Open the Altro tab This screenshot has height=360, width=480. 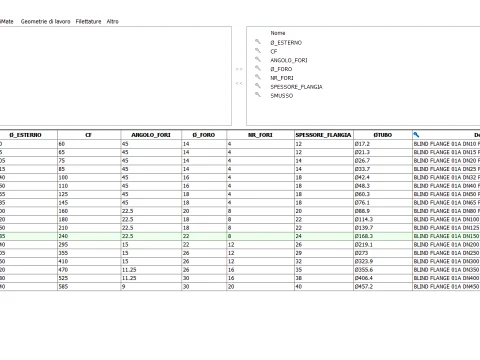[x=112, y=21]
